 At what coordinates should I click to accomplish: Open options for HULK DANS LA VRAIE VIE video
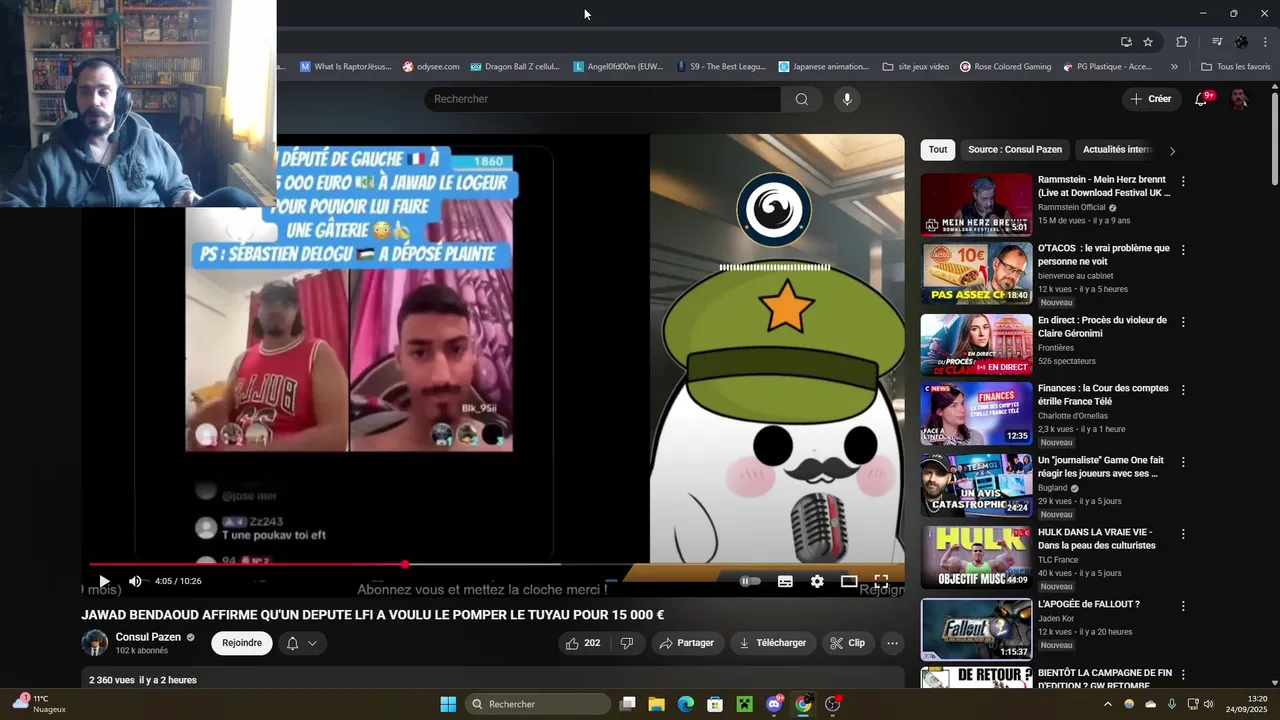click(x=1183, y=534)
